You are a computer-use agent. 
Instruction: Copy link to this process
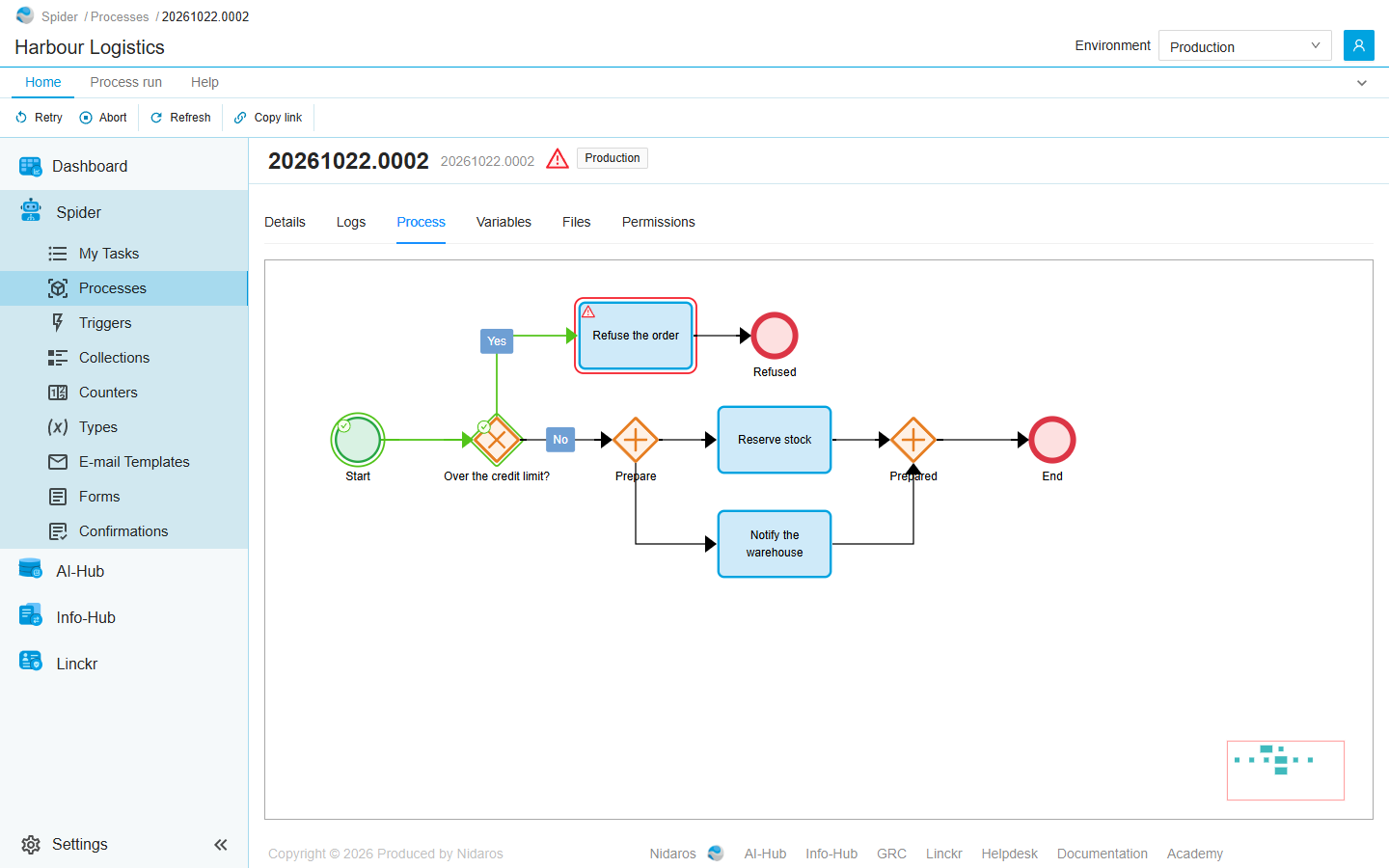(x=268, y=118)
